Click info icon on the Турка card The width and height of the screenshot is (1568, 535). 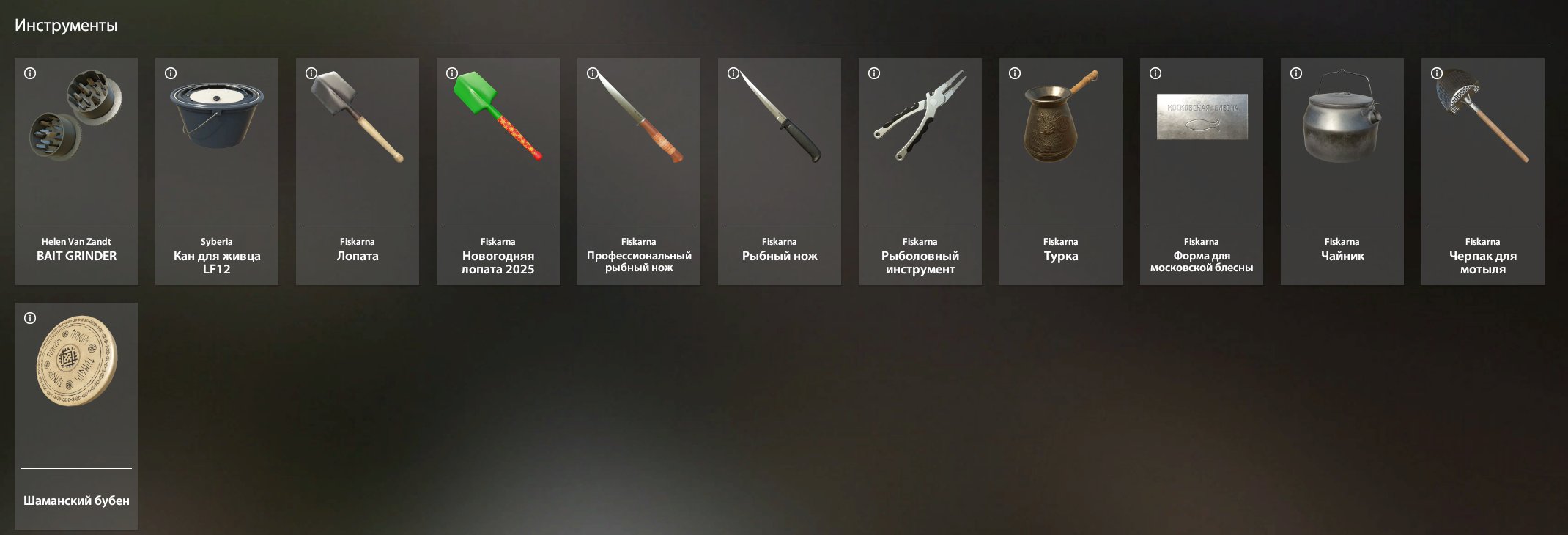pyautogui.click(x=1015, y=73)
